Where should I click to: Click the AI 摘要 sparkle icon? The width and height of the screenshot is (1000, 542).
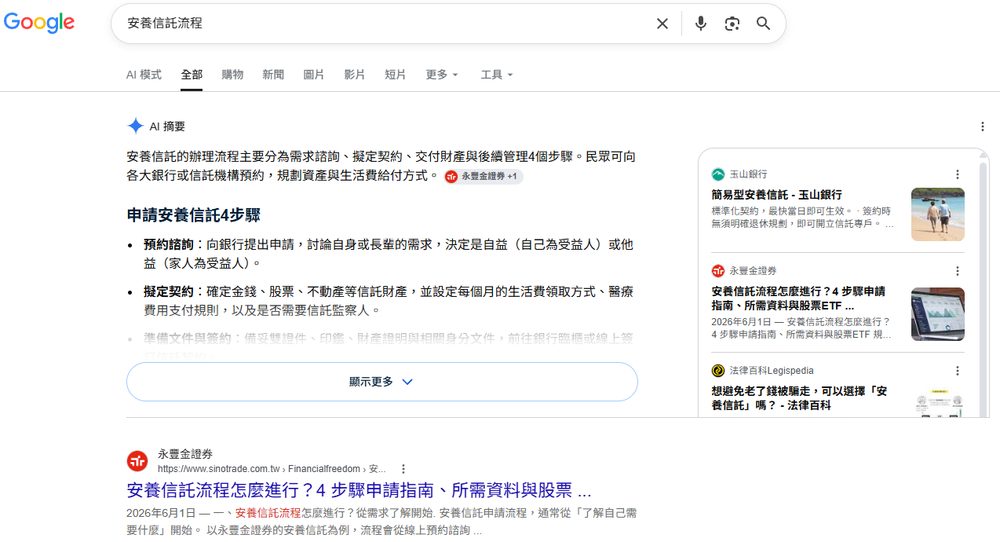pos(135,126)
